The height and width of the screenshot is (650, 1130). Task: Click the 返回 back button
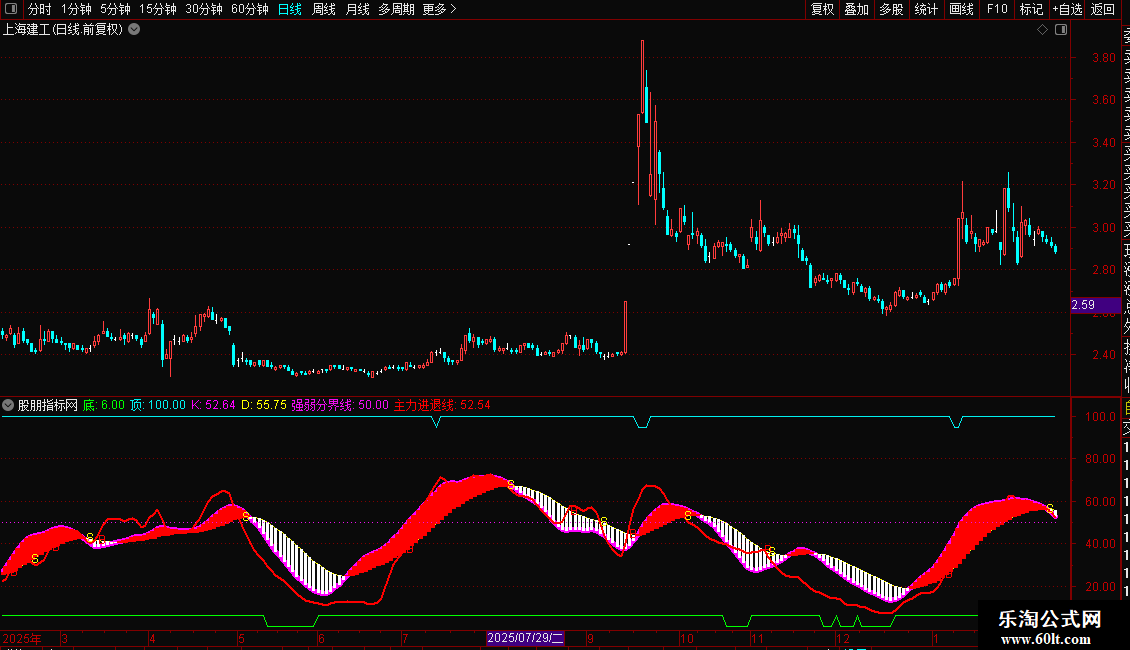tap(1103, 9)
